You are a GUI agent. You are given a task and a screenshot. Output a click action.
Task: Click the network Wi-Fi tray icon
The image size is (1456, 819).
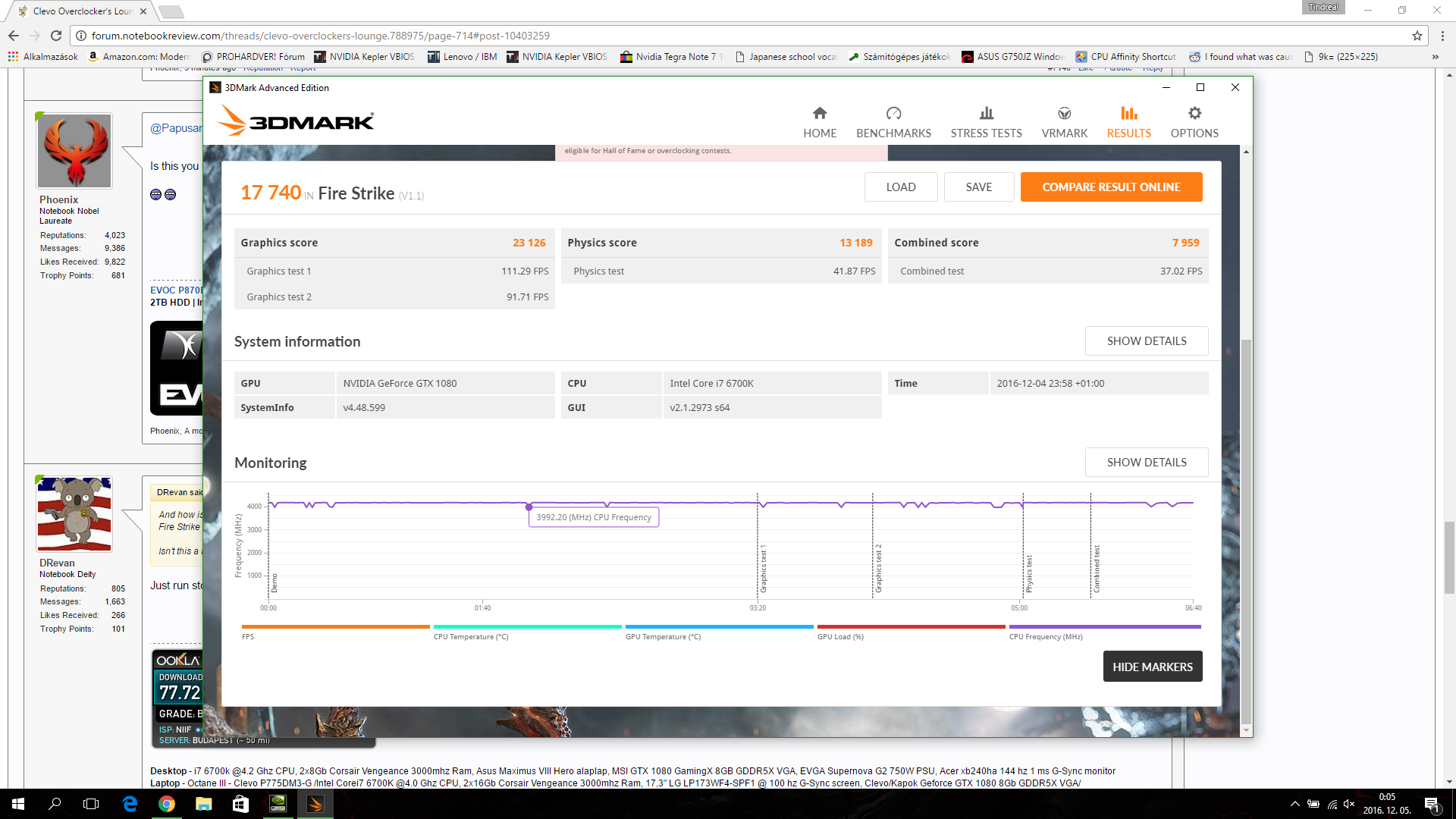1332,804
